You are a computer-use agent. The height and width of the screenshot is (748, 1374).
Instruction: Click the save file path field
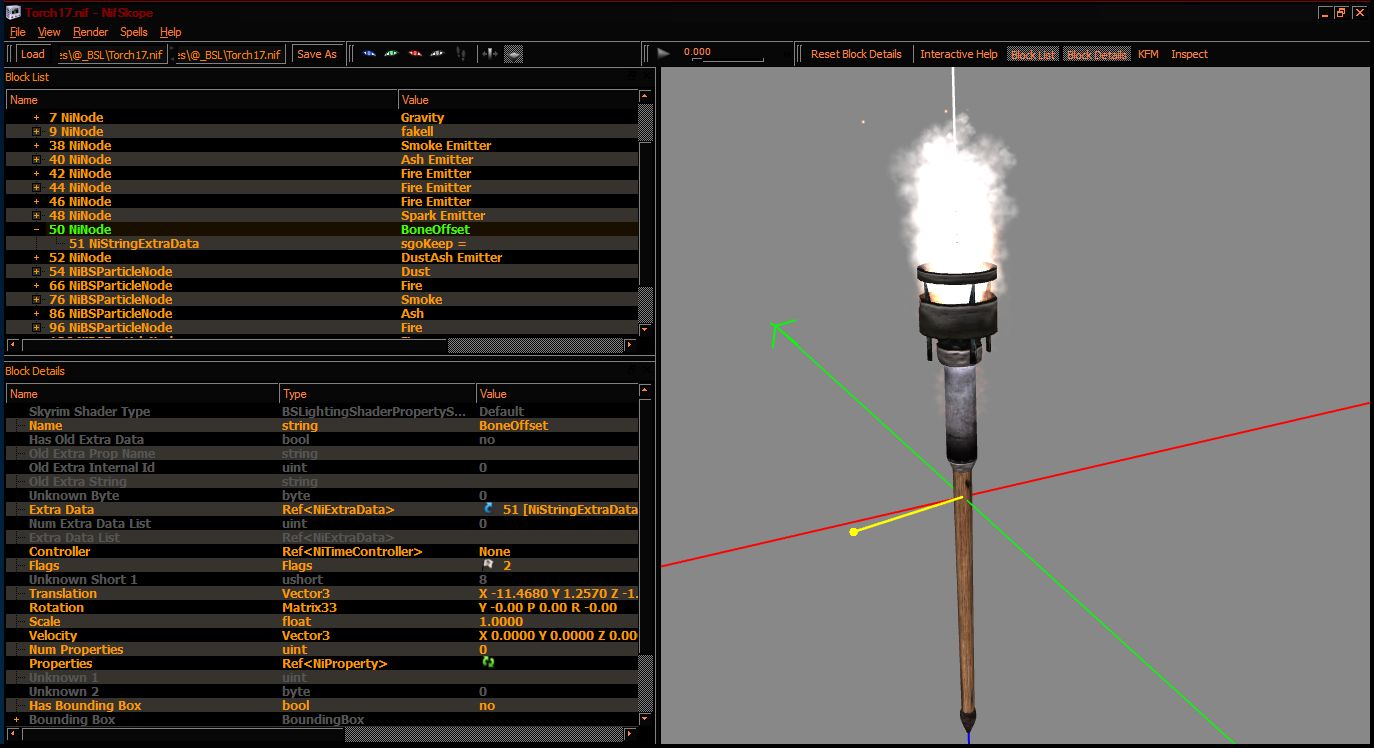[x=230, y=54]
